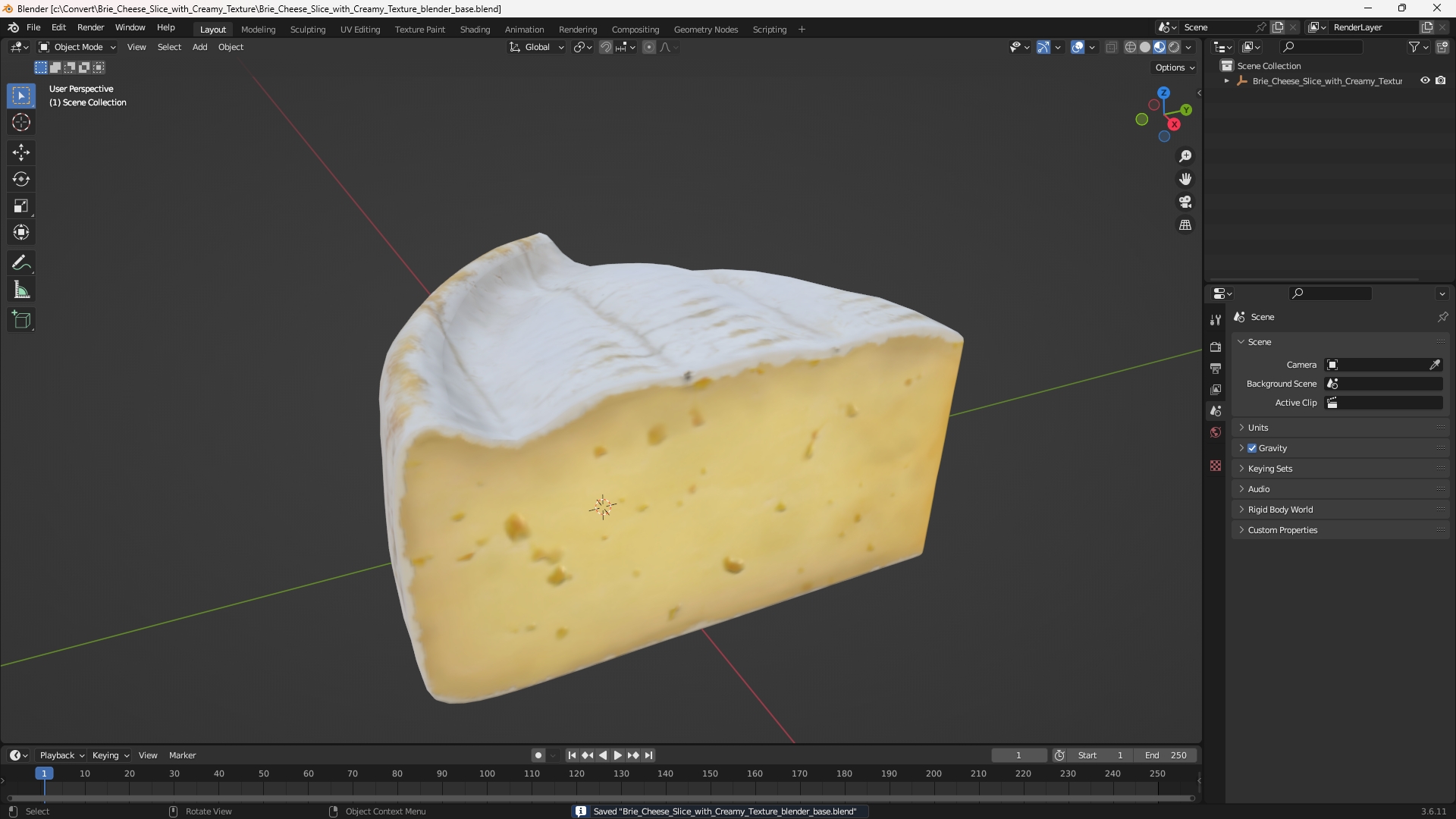Open Tool properties tab icon
The height and width of the screenshot is (819, 1456).
click(x=1216, y=320)
